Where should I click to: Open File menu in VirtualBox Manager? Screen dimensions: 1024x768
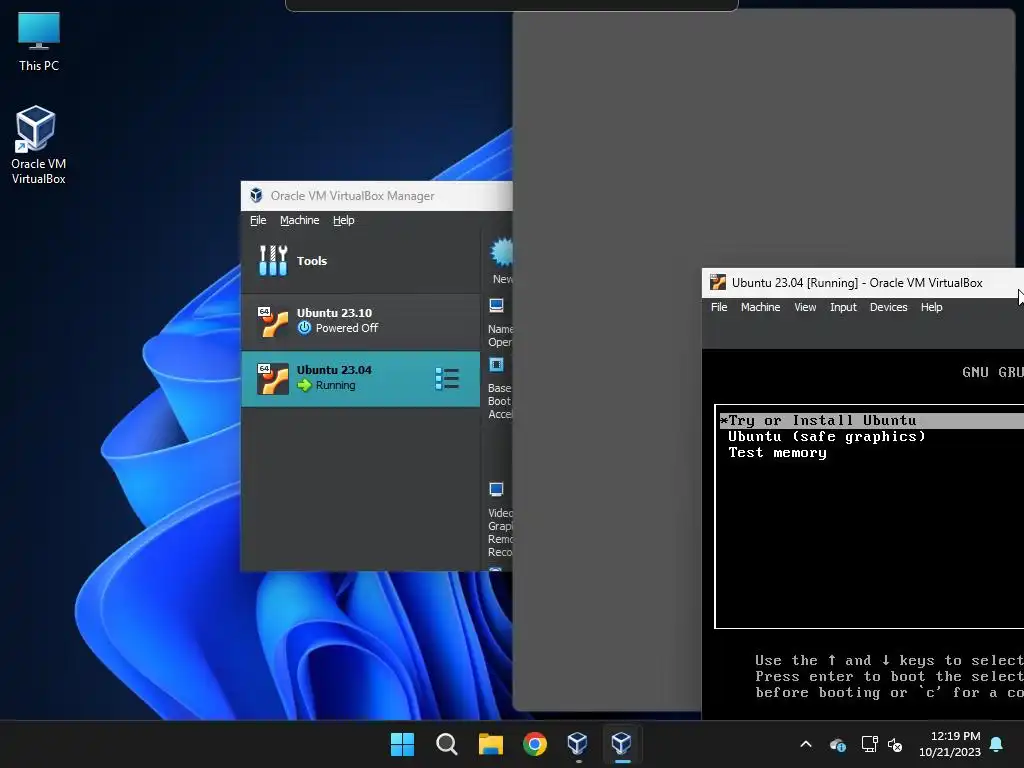point(258,220)
